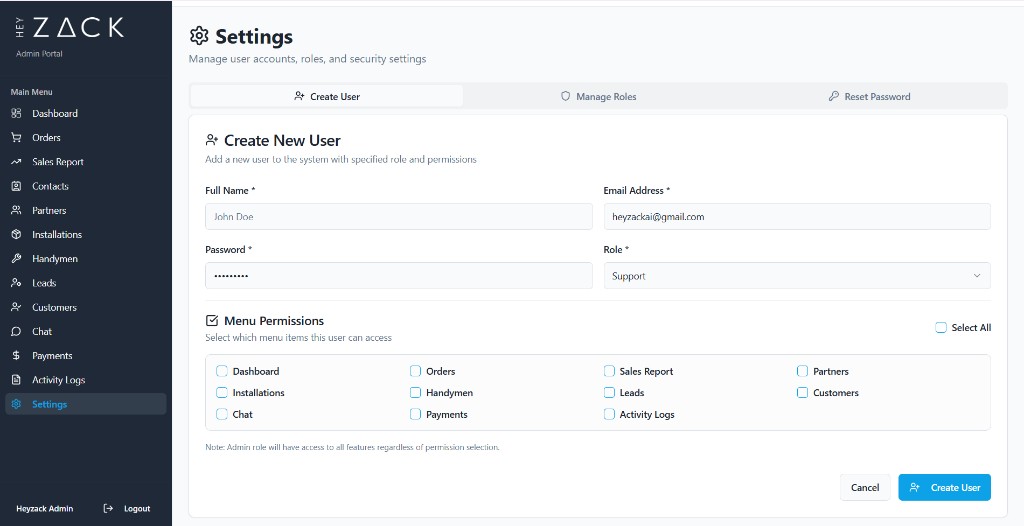Click the Create User button
Screen dimensions: 1024x526
(x=944, y=487)
